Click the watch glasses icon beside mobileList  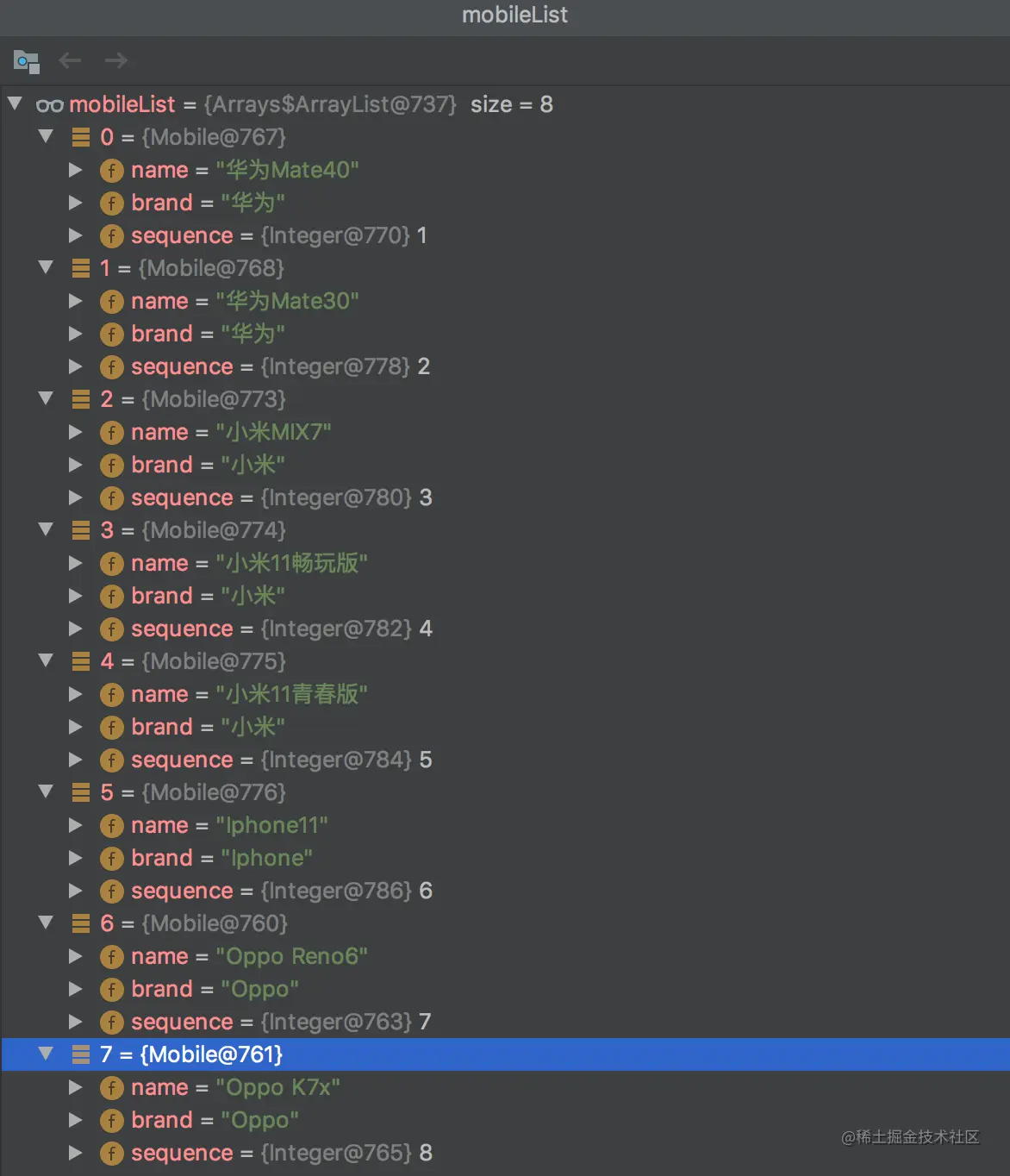(50, 105)
